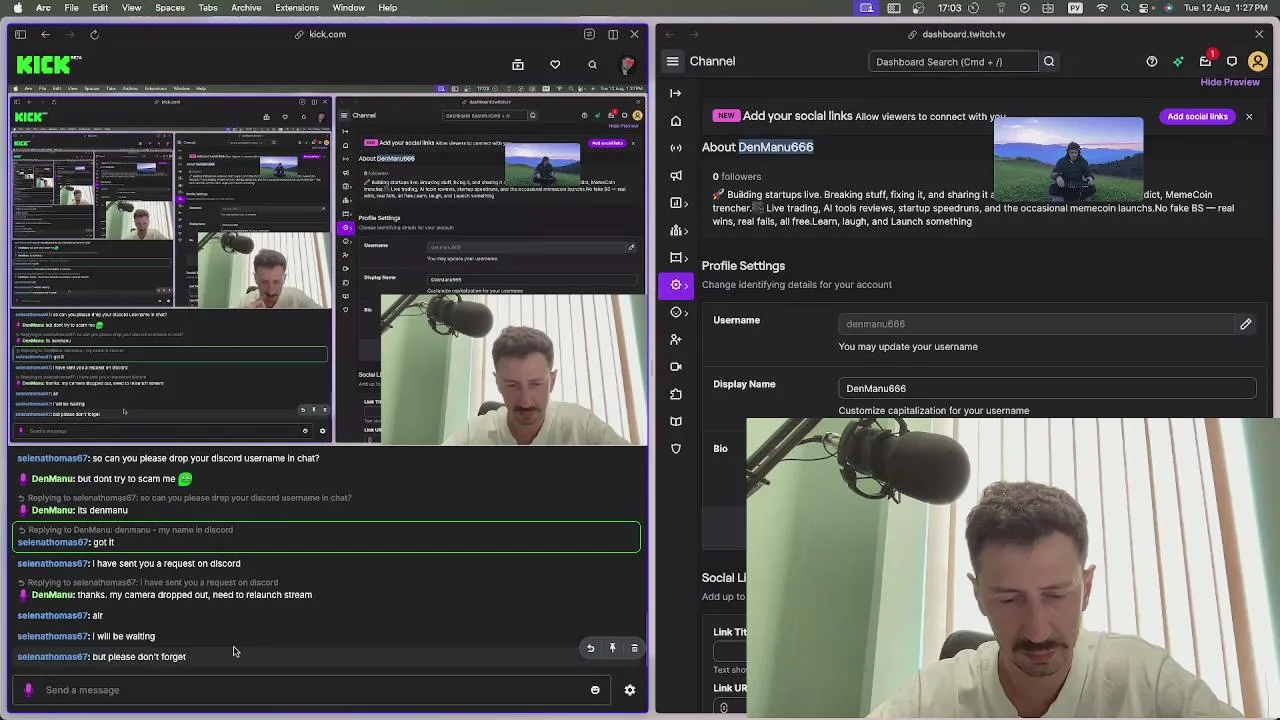The width and height of the screenshot is (1280, 720).
Task: Click Hide Preview link
Action: tap(1230, 82)
